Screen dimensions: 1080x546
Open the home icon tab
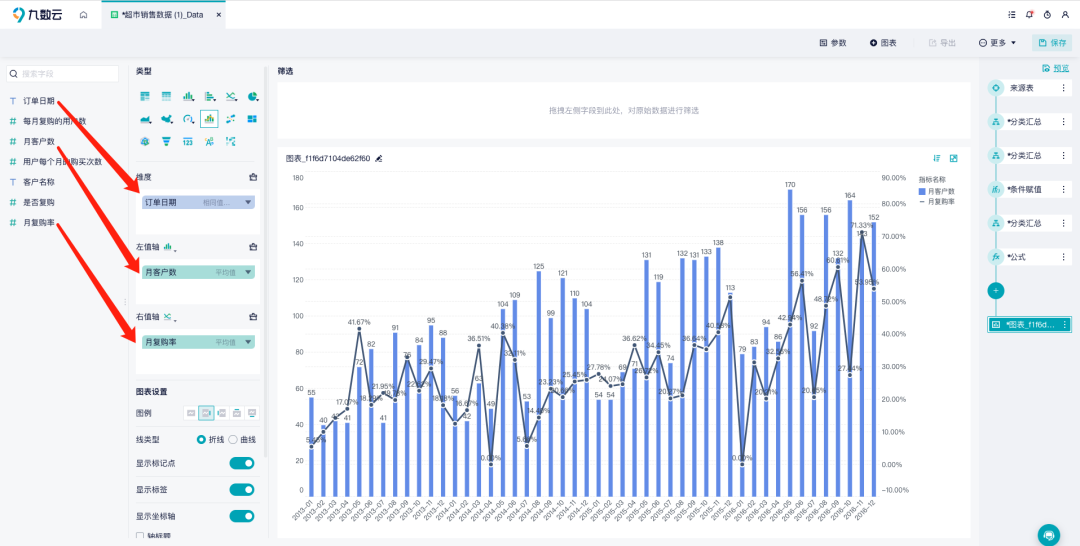pyautogui.click(x=83, y=14)
